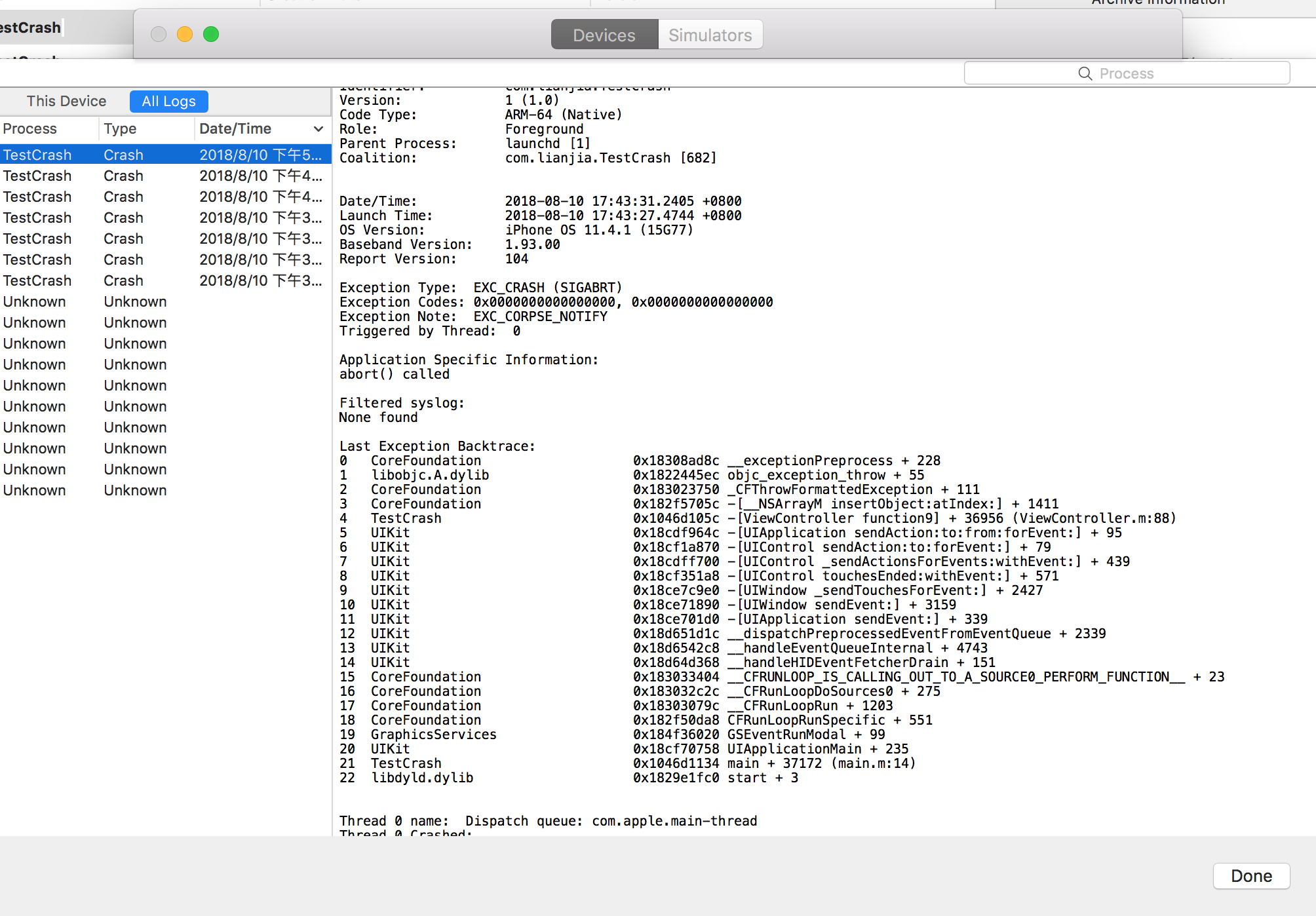This screenshot has height=916, width=1316.
Task: Click the Coalition com.lianjia.TestCrash line
Action: [x=528, y=158]
